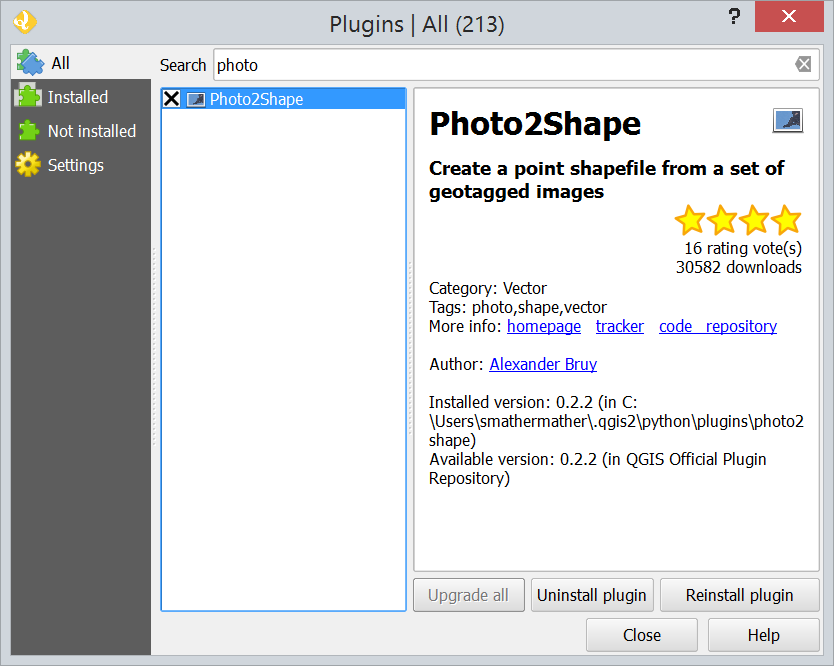Rate the plugin with the fourth star

tap(786, 220)
